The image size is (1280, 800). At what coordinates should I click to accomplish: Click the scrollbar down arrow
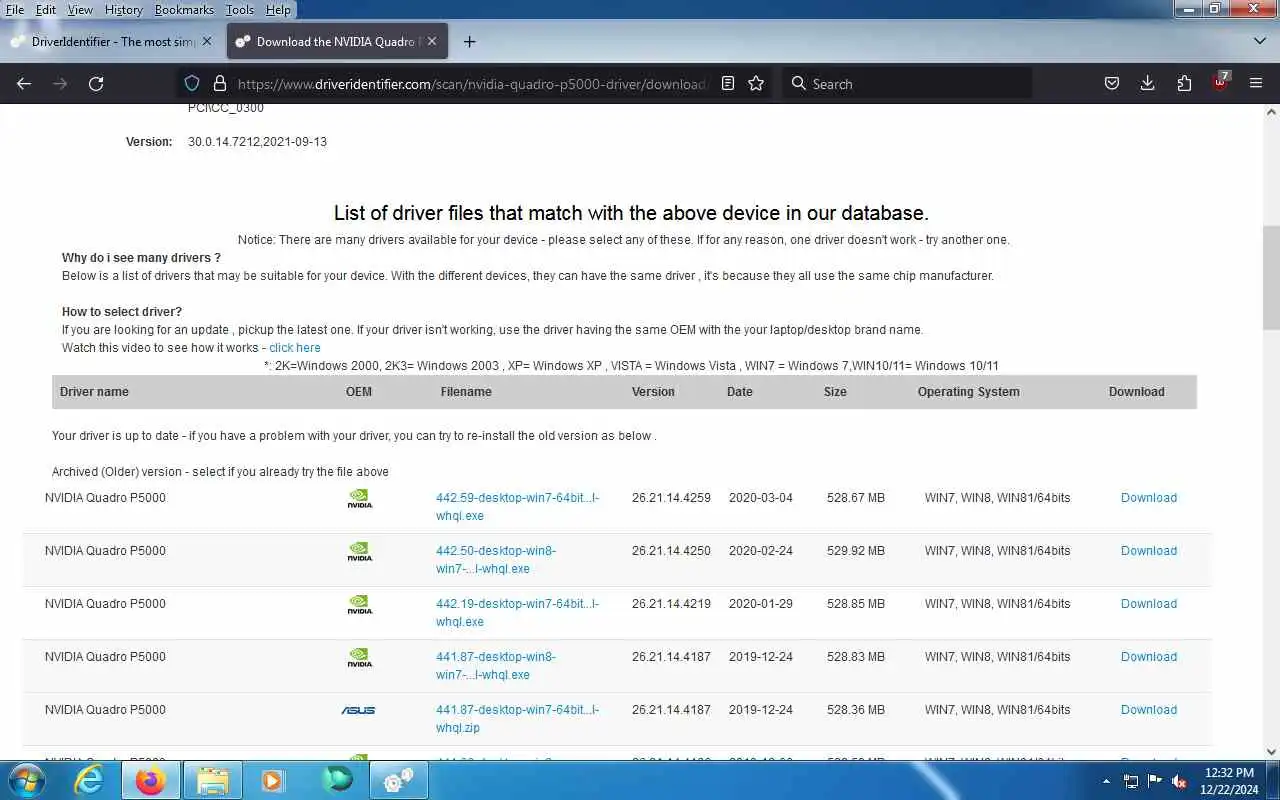[x=1271, y=752]
